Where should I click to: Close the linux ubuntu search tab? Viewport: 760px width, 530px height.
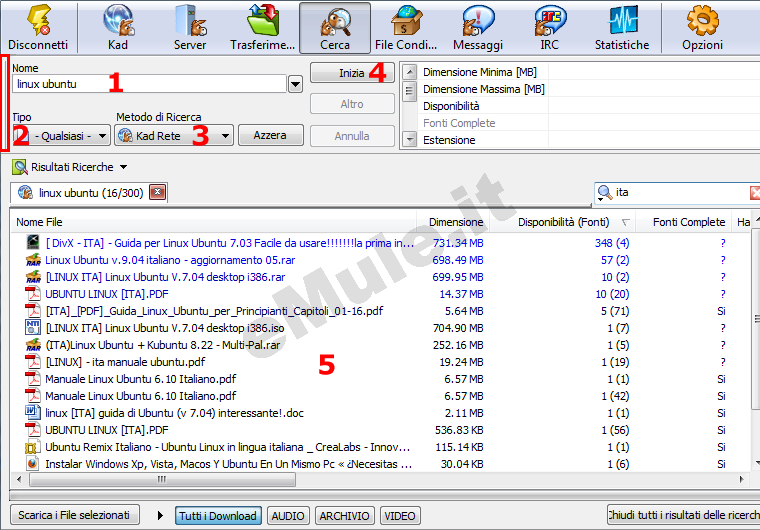coord(158,192)
